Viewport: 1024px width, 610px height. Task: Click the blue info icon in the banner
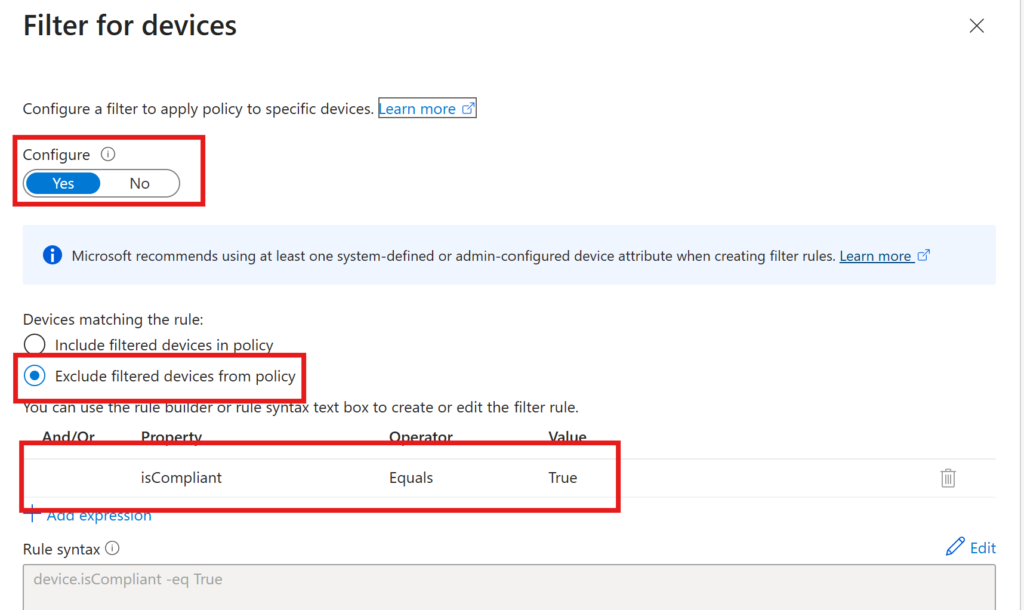point(52,256)
